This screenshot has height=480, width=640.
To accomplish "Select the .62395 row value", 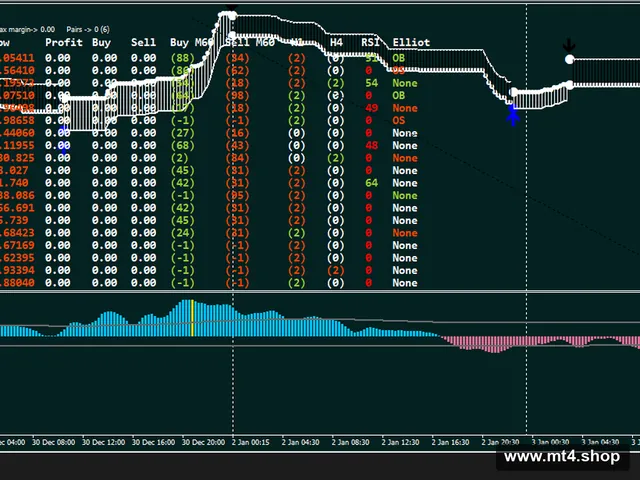I will pos(17,258).
